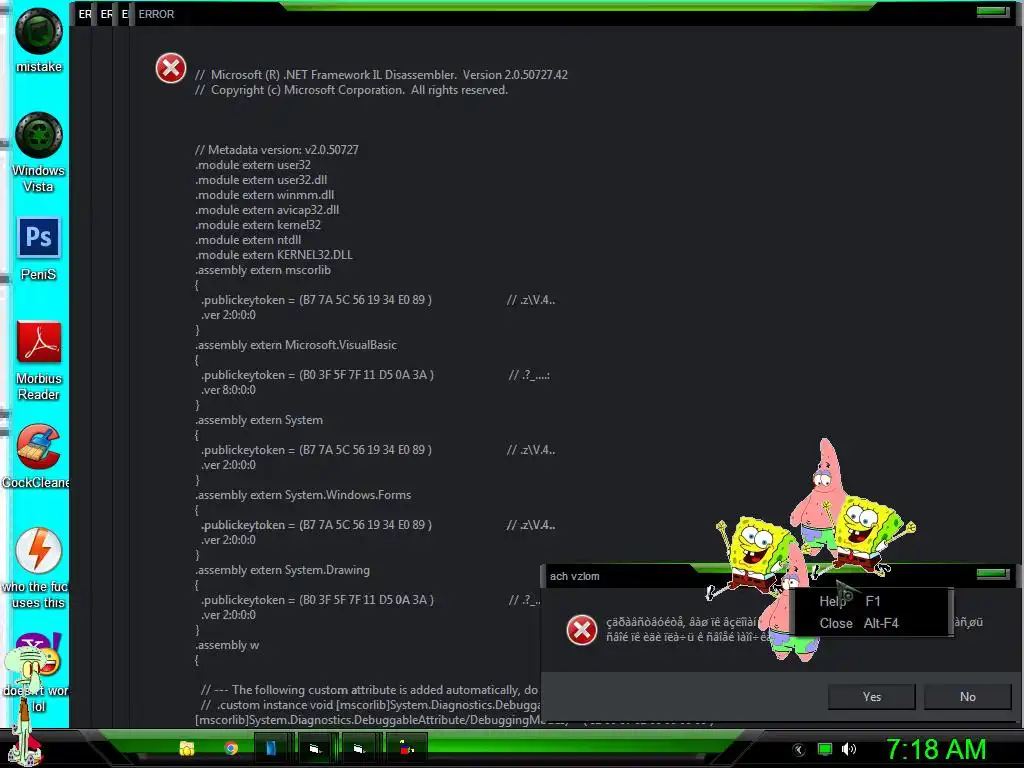The image size is (1024, 768).
Task: Click the red error icon in ERROR window
Action: tap(170, 68)
